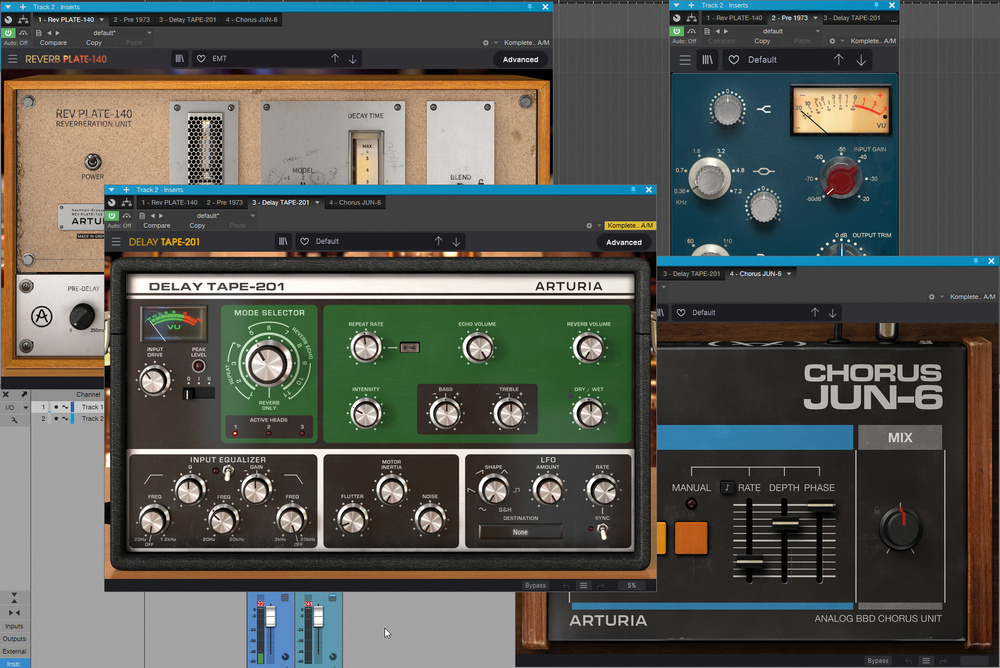Open preset library browser in Delay TAPE-201

click(x=284, y=242)
